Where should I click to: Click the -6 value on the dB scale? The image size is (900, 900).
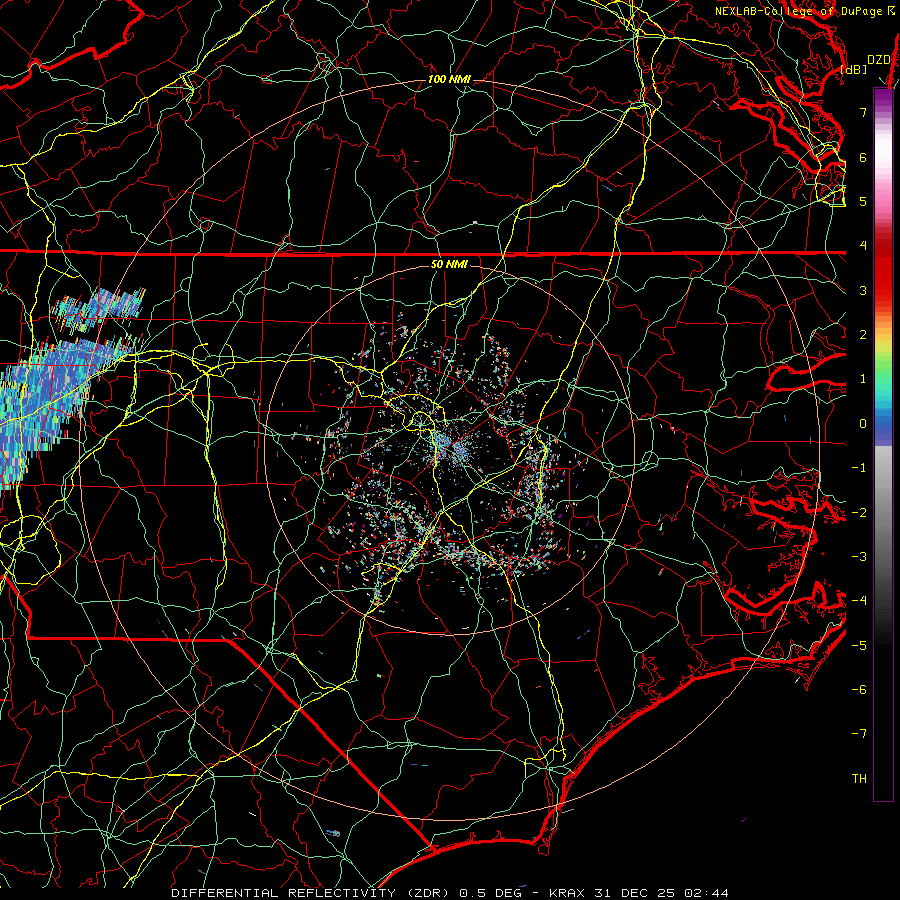(859, 690)
